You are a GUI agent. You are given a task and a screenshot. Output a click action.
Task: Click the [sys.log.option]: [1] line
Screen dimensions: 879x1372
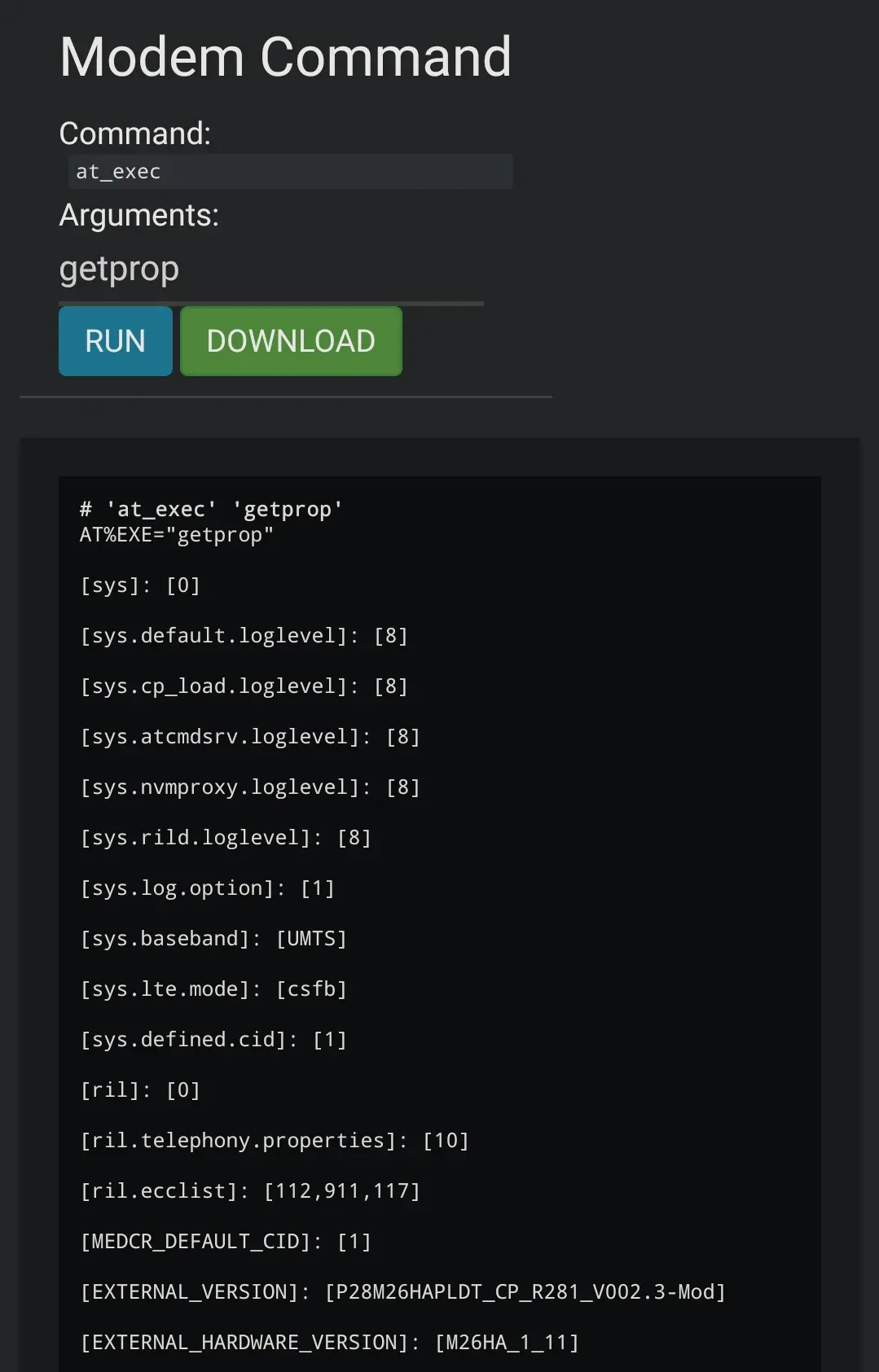coord(208,888)
